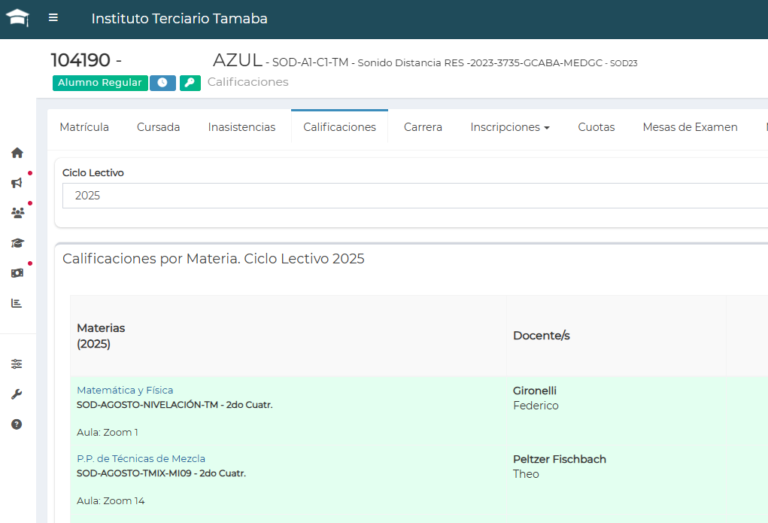Viewport: 768px width, 523px height.
Task: Open the sliders settings icon in sidebar
Action: click(x=17, y=364)
